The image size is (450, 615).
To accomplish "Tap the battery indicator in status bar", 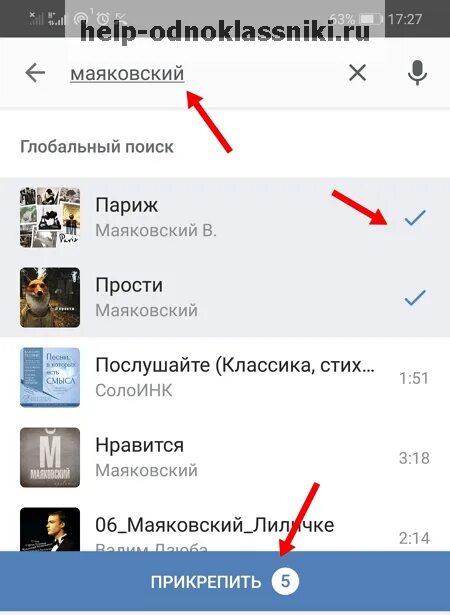I will coord(370,19).
